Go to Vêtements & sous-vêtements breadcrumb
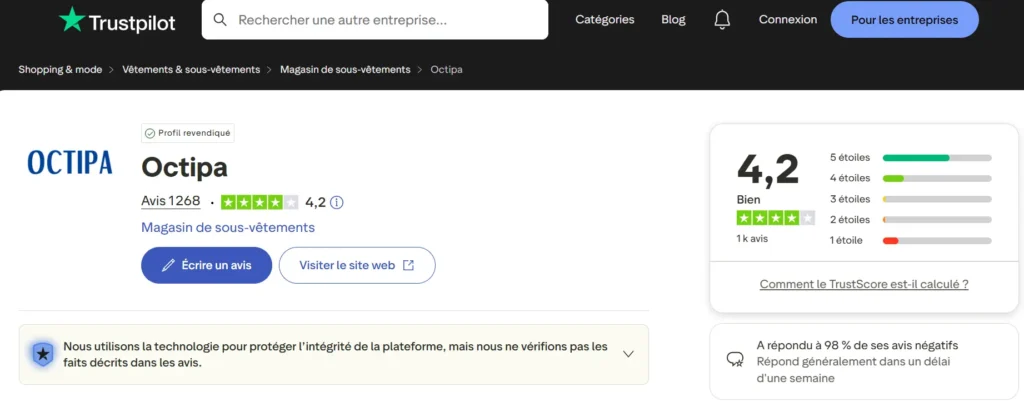The image size is (1024, 406). point(191,69)
